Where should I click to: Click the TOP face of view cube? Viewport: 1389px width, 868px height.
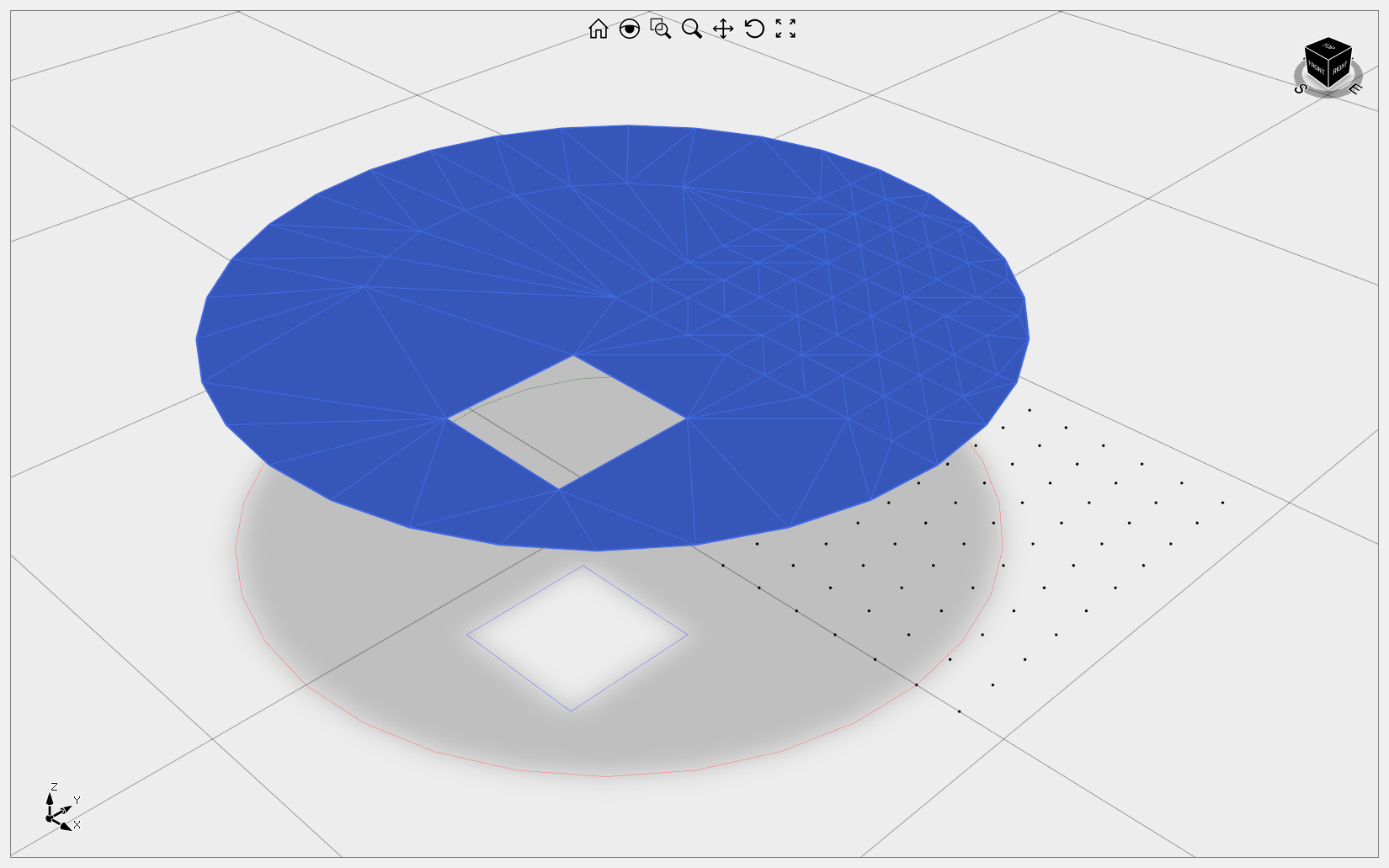point(1328,47)
